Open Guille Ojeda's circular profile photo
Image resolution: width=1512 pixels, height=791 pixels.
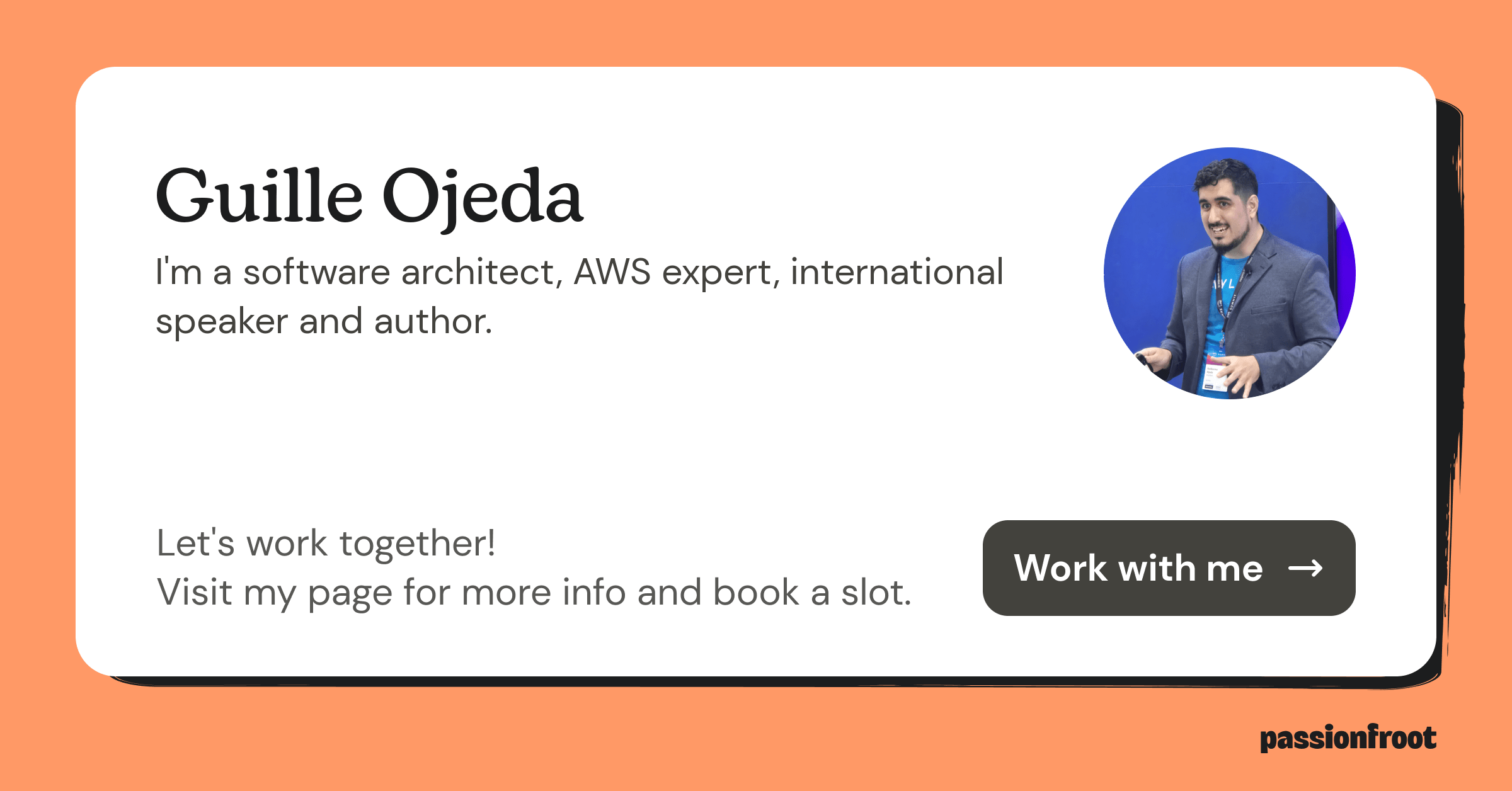1229,273
